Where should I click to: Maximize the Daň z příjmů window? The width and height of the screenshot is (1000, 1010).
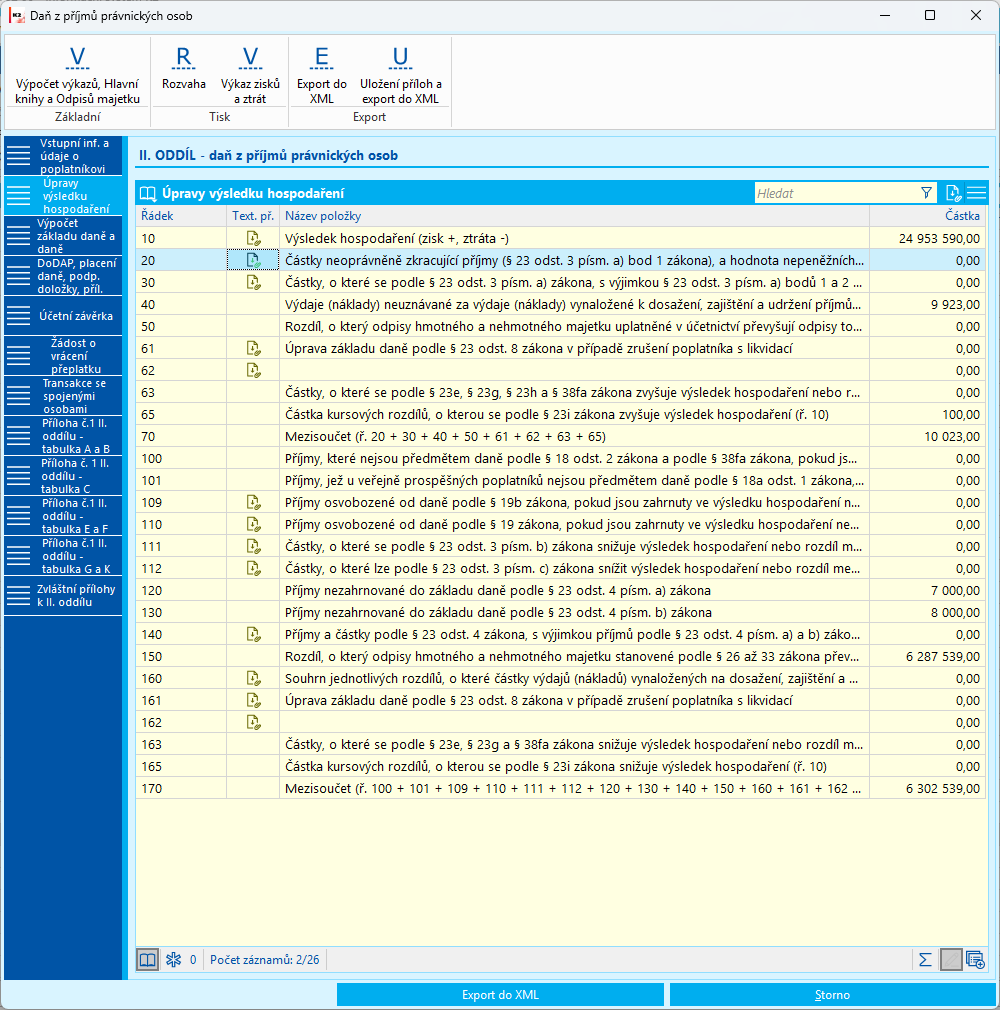tap(930, 15)
